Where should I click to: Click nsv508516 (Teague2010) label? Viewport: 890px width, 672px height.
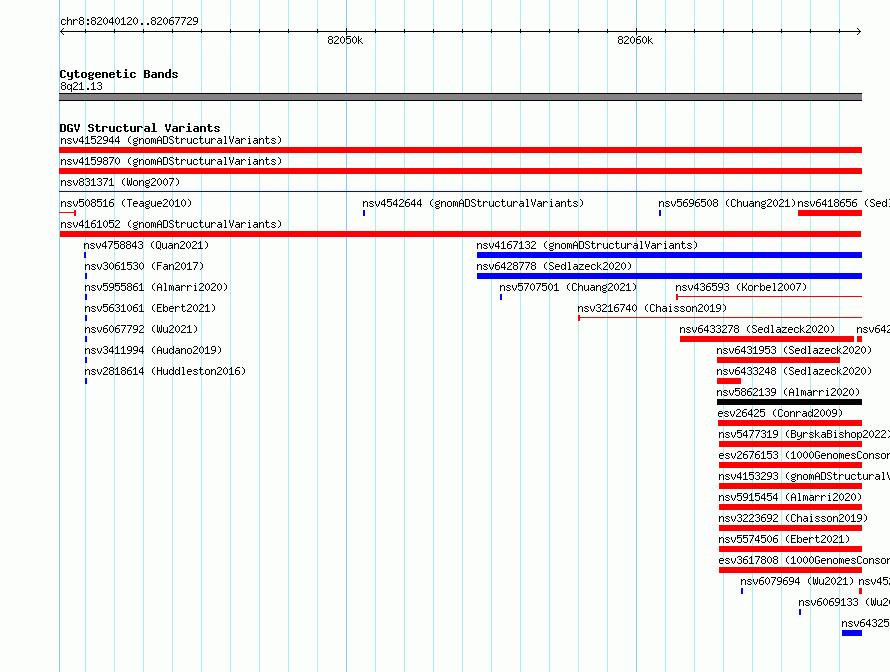pyautogui.click(x=126, y=203)
